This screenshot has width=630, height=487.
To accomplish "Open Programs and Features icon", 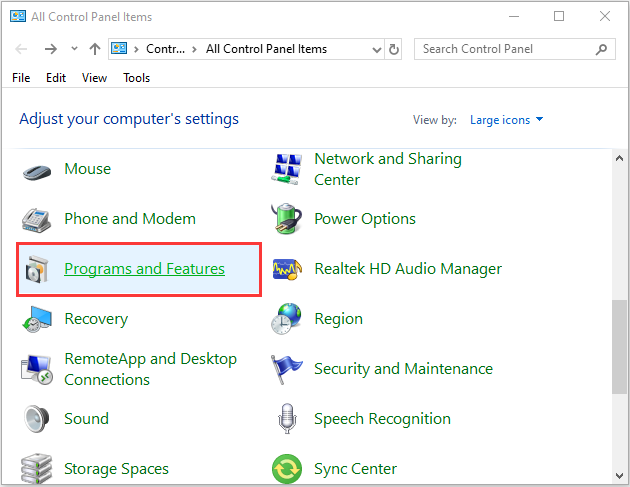I will pos(37,269).
